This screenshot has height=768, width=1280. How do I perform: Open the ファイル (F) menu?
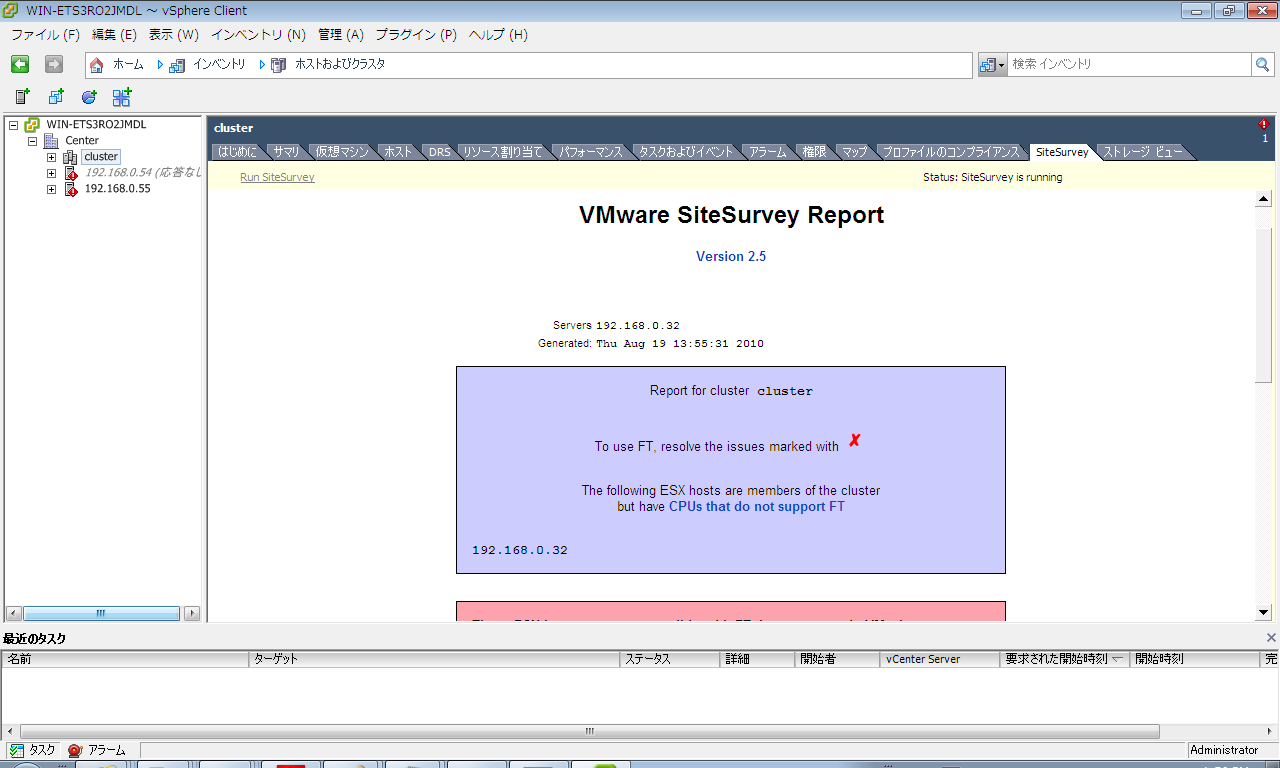click(46, 35)
